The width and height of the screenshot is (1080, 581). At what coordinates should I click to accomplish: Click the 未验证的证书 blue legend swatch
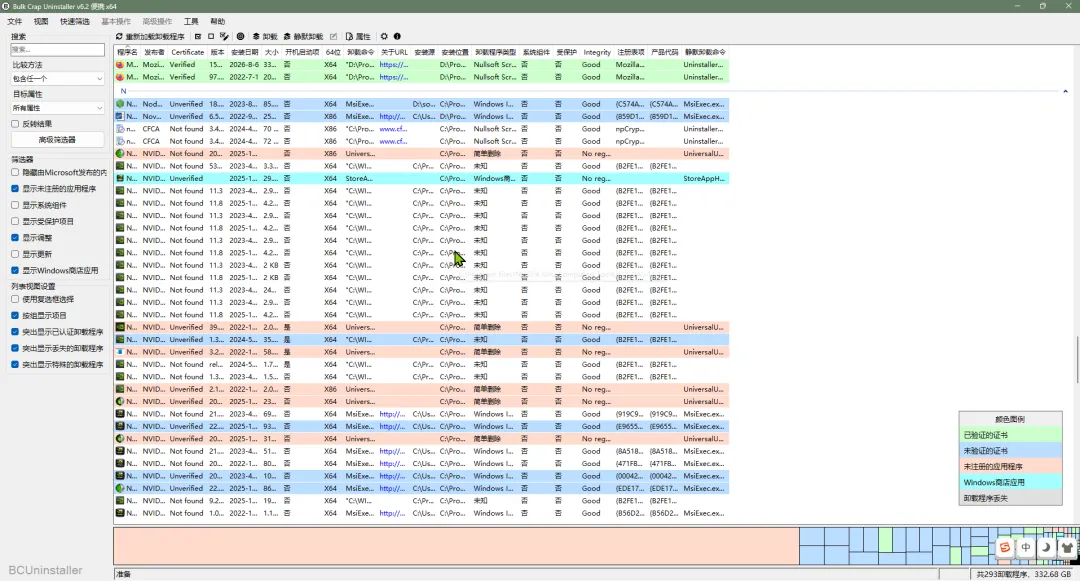click(x=1010, y=451)
